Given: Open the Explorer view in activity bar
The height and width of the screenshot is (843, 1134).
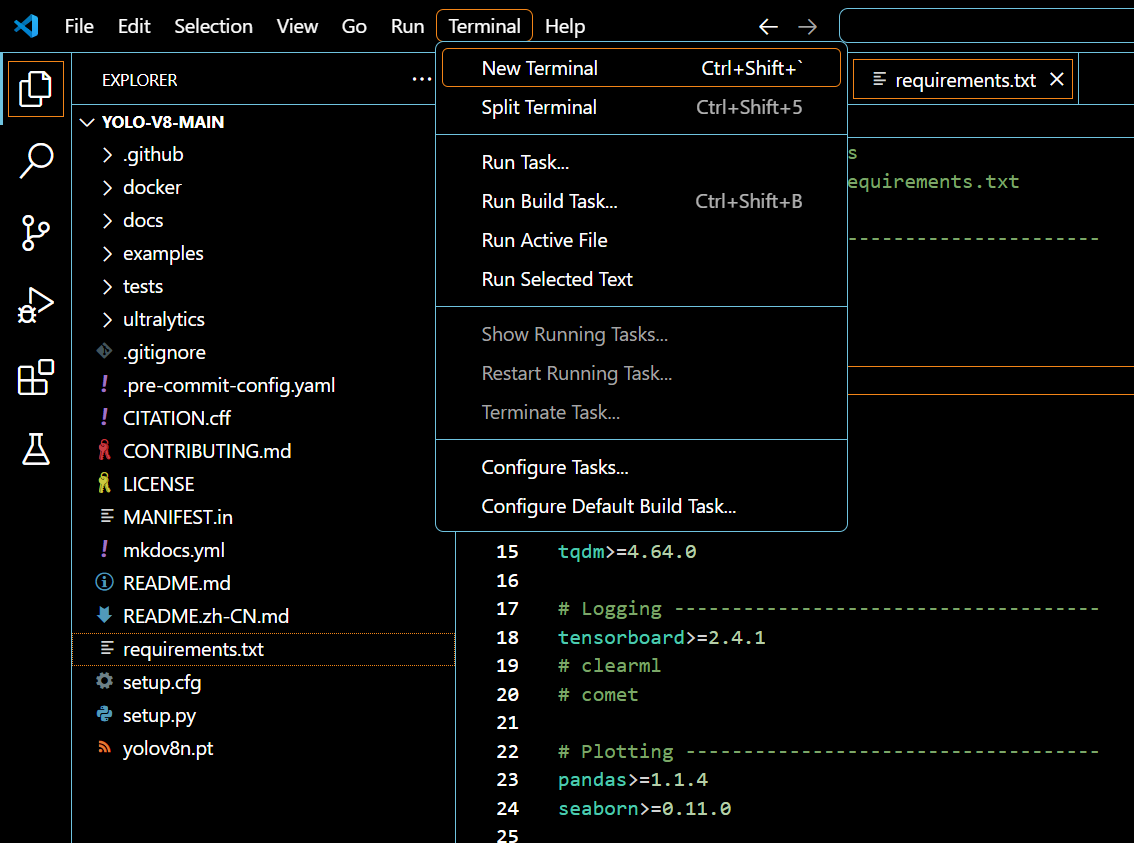Looking at the screenshot, I should 35,89.
